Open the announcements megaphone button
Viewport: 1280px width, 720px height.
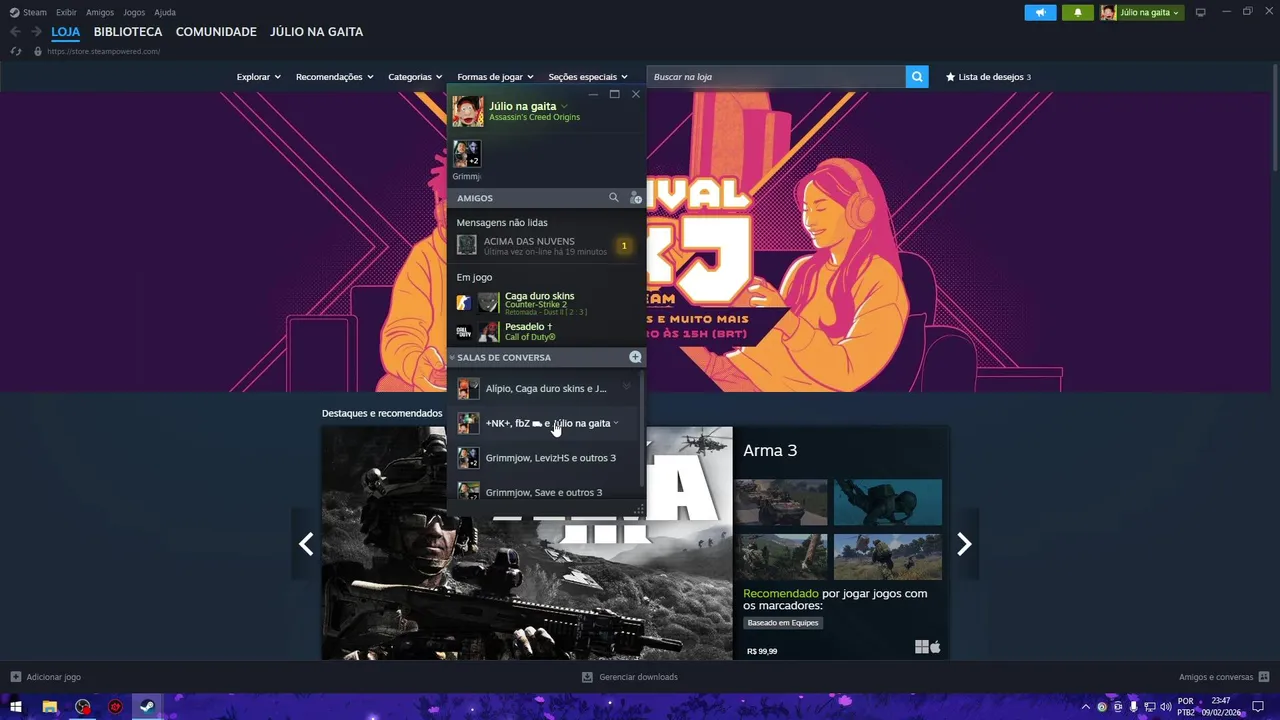coord(1040,13)
